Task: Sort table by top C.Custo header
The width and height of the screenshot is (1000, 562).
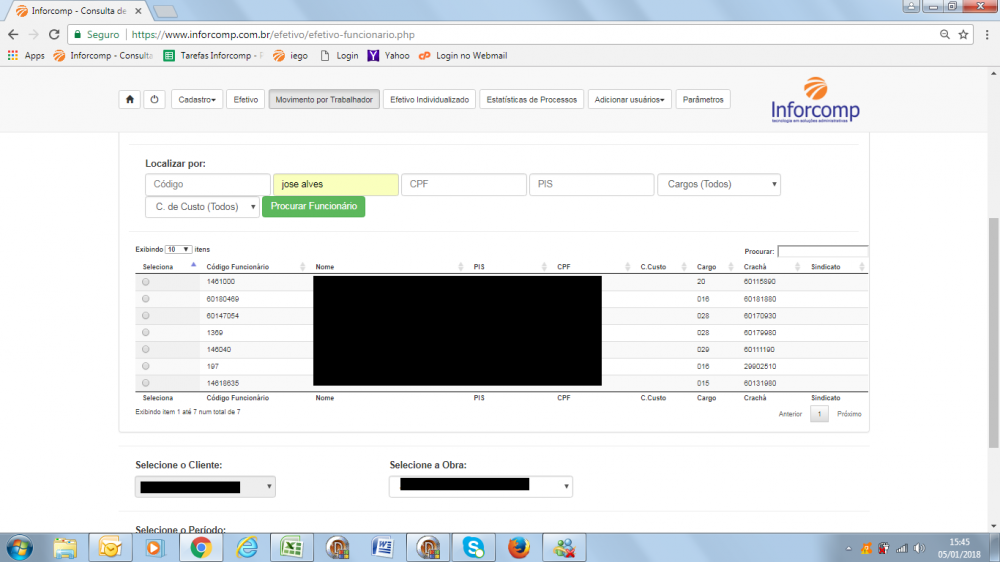Action: pos(653,267)
